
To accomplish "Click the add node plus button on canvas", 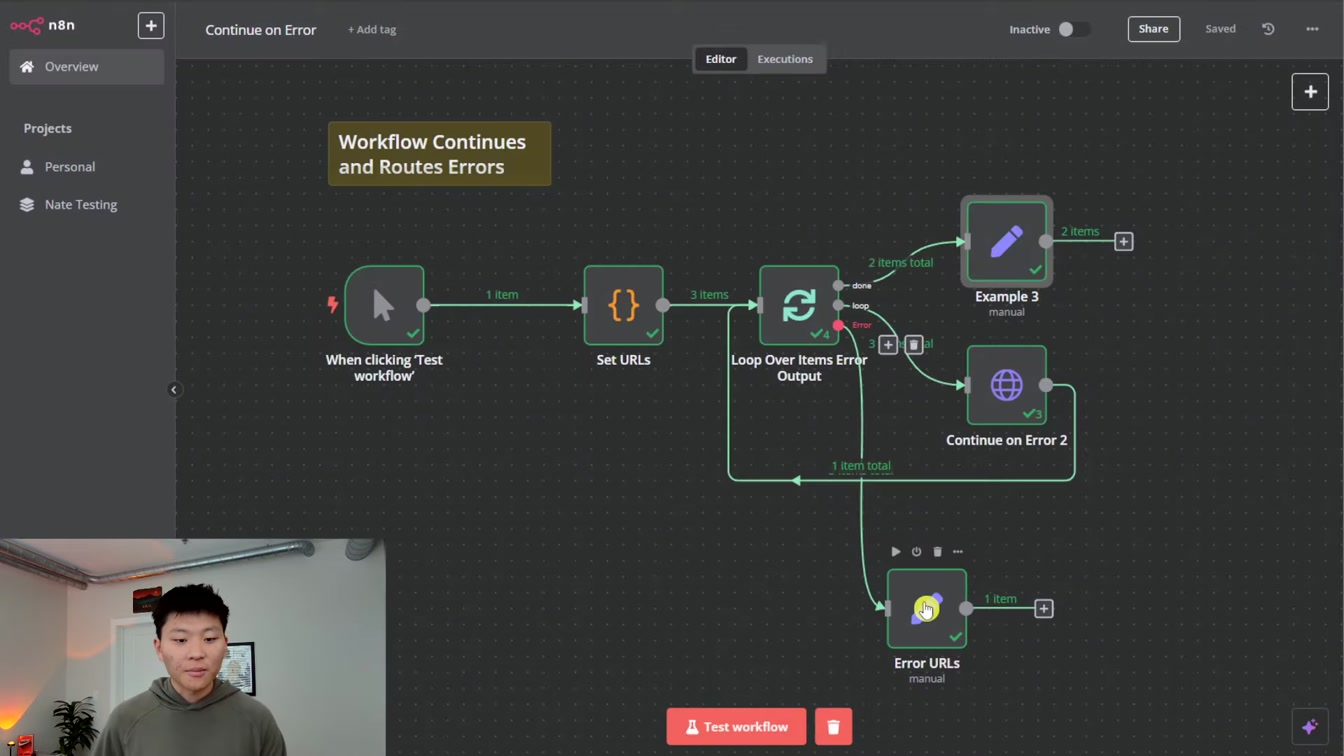I will pos(1310,92).
